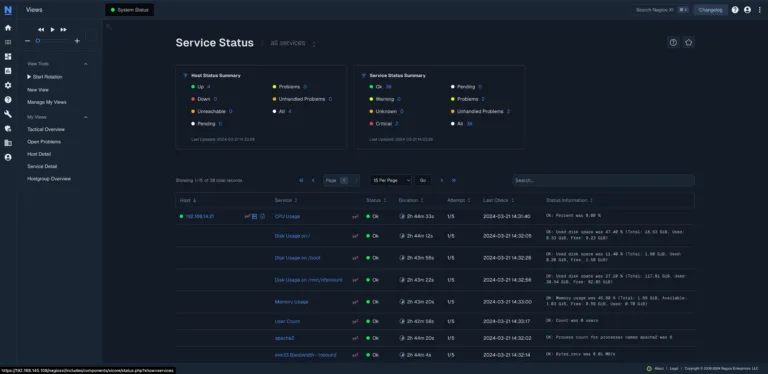Viewport: 768px width, 374px height.
Task: Collapse the My Views section
Action: [x=86, y=117]
